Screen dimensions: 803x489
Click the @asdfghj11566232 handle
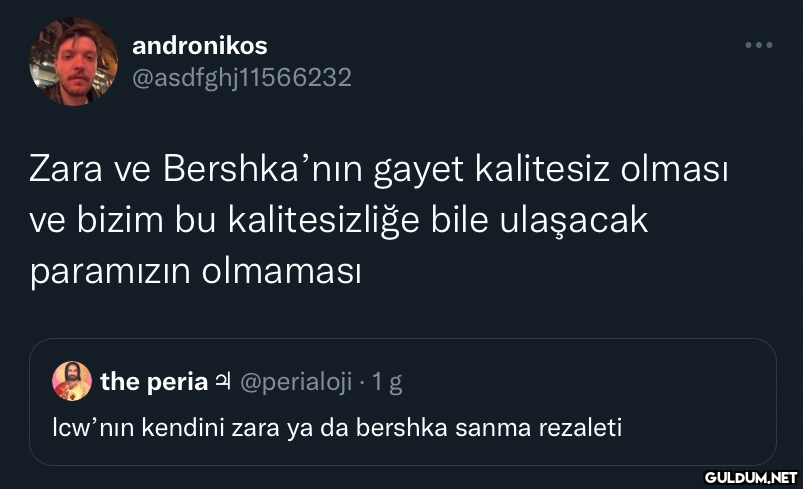coord(242,77)
